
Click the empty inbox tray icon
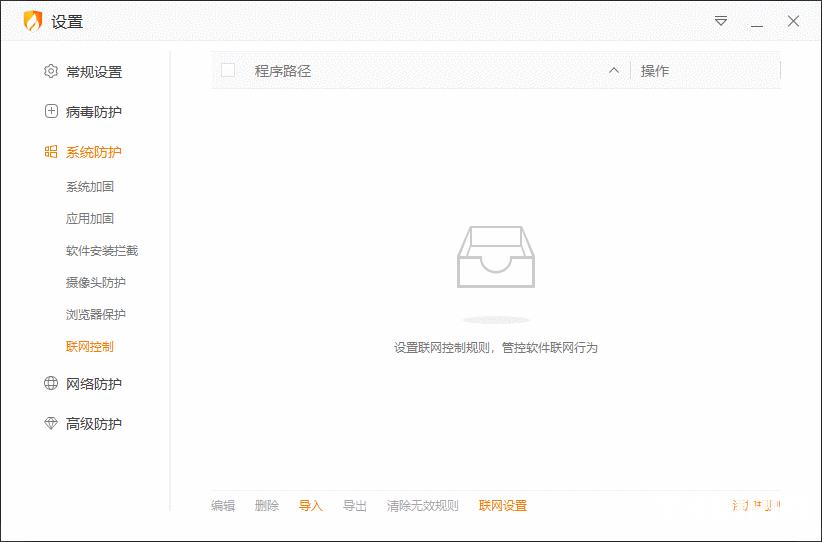496,257
